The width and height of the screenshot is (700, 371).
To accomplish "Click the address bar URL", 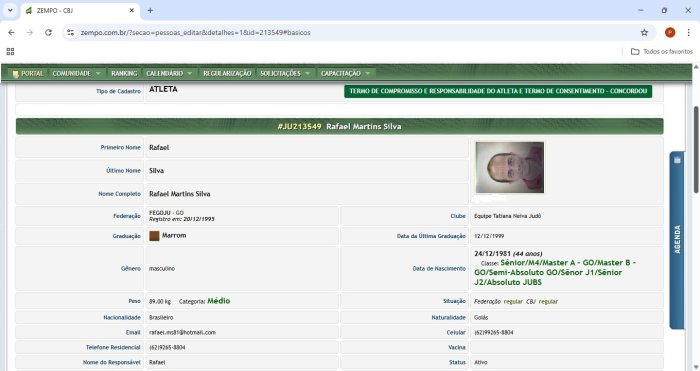I will coord(196,33).
